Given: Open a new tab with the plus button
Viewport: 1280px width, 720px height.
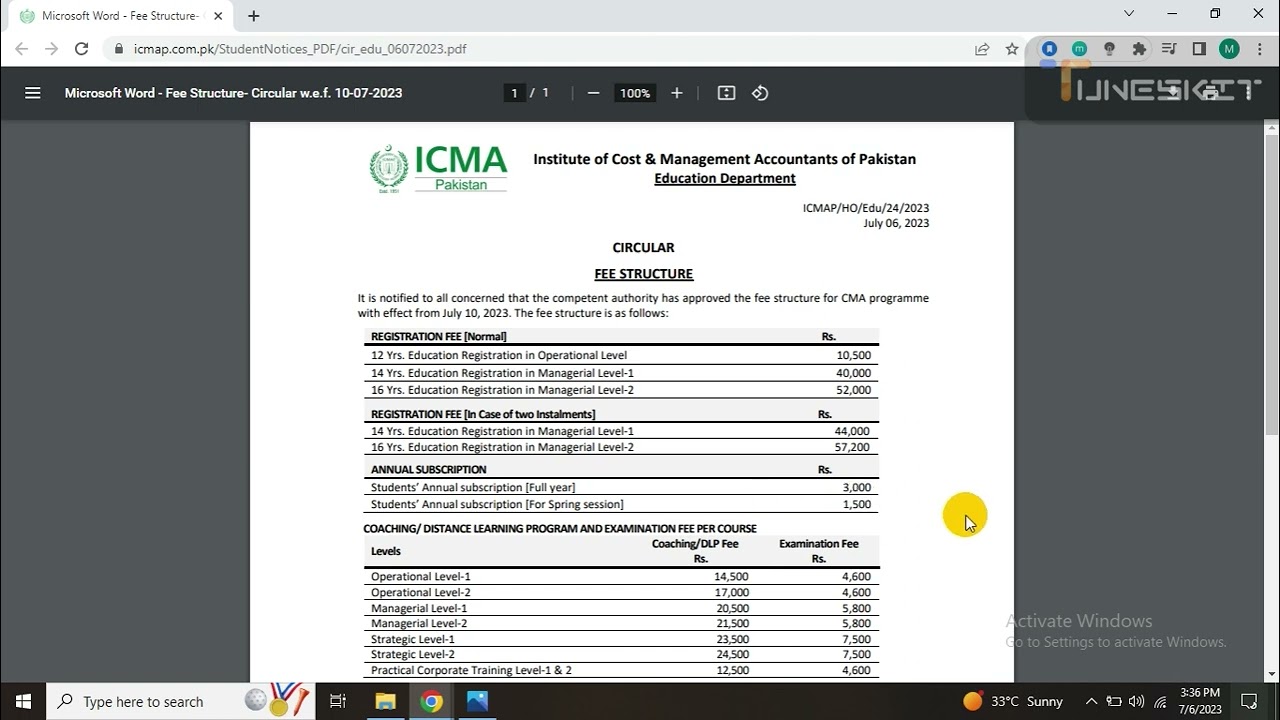Looking at the screenshot, I should [253, 16].
